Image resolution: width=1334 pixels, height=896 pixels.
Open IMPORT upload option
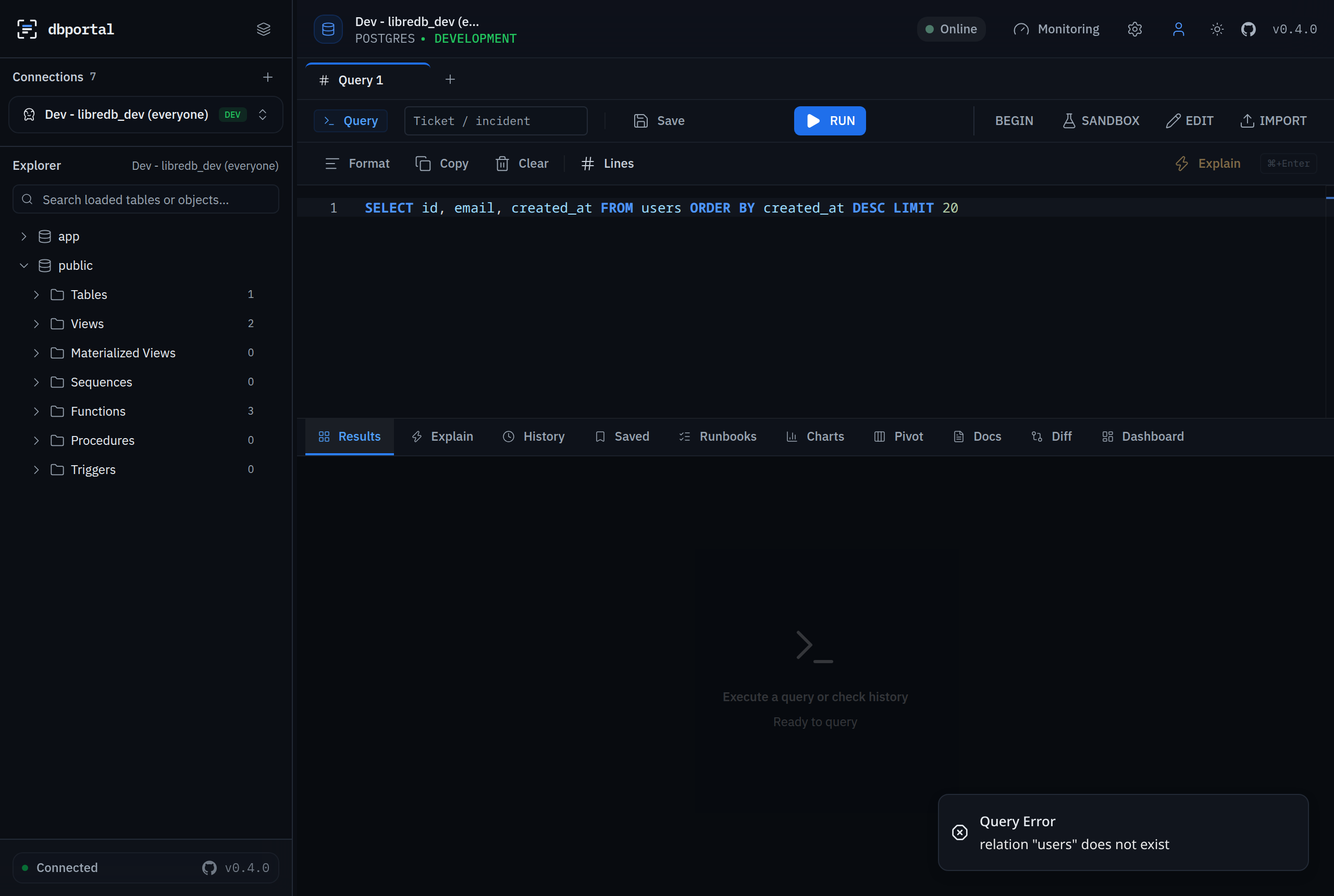point(1274,120)
